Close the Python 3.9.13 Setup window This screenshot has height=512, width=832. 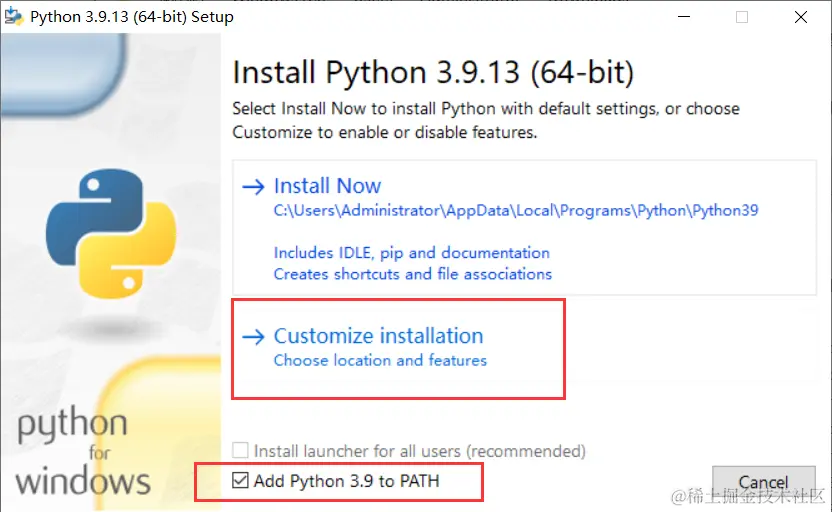(x=801, y=17)
